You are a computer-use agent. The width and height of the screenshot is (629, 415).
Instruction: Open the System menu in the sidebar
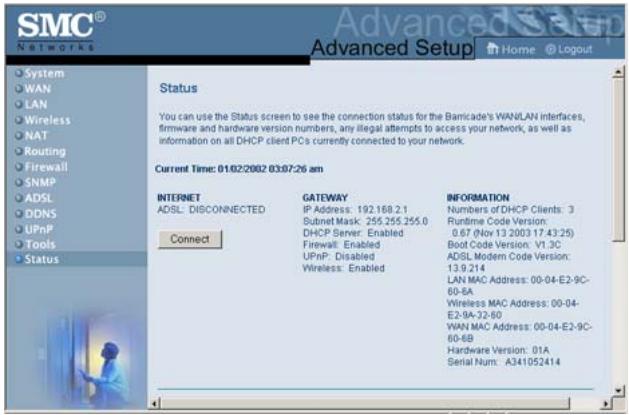click(x=44, y=73)
